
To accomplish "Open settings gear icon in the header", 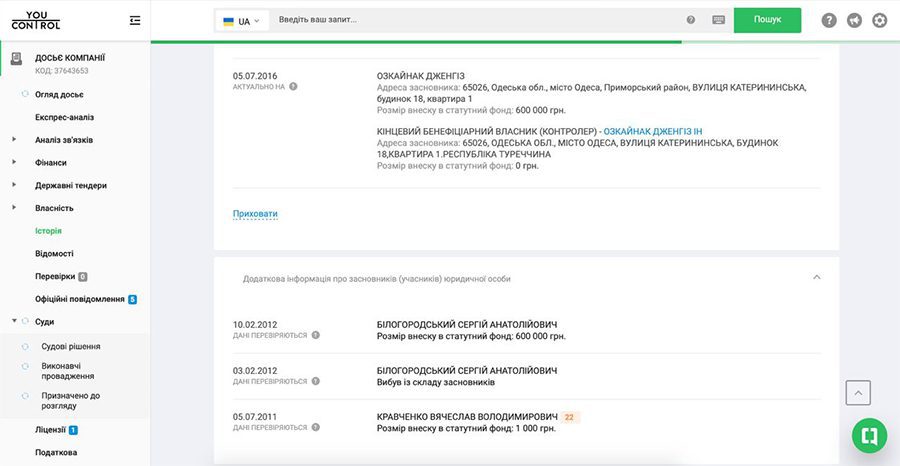I will pyautogui.click(x=879, y=21).
